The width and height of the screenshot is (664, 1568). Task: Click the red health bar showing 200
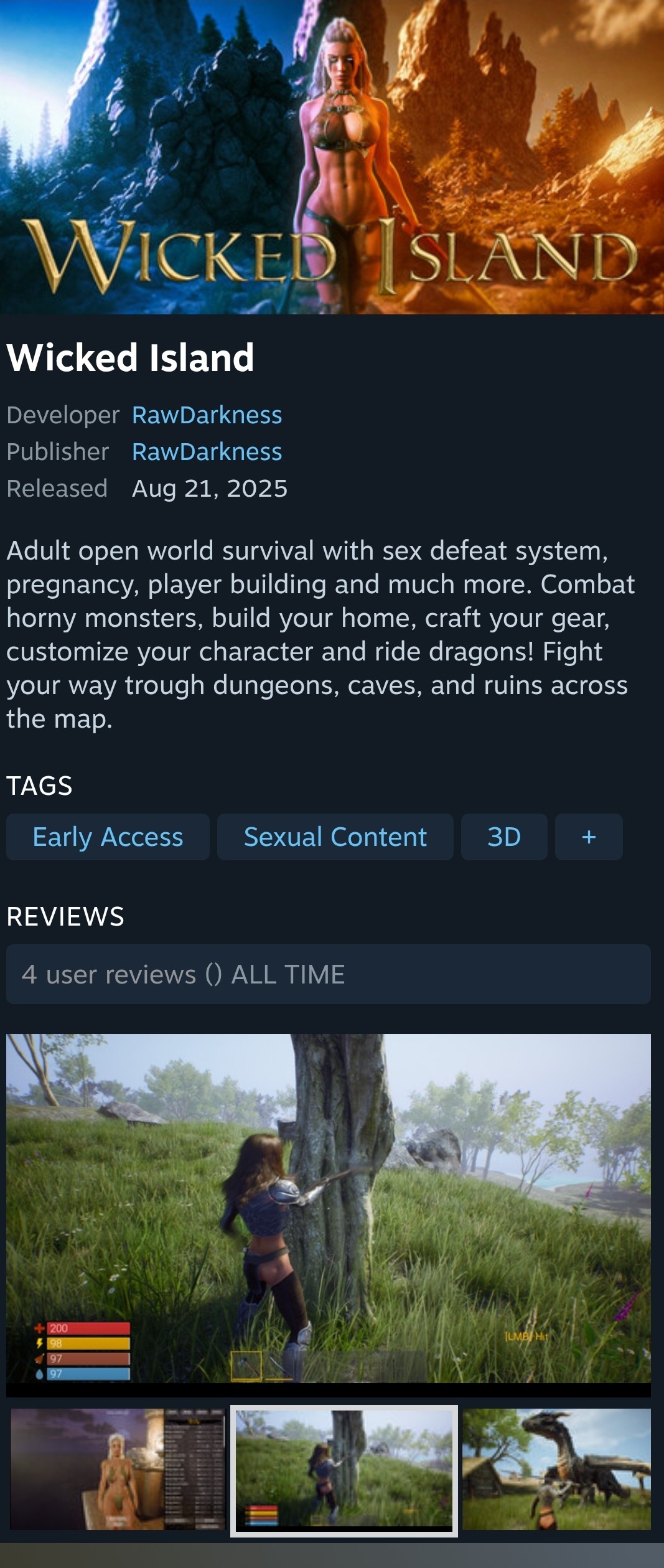click(88, 1328)
